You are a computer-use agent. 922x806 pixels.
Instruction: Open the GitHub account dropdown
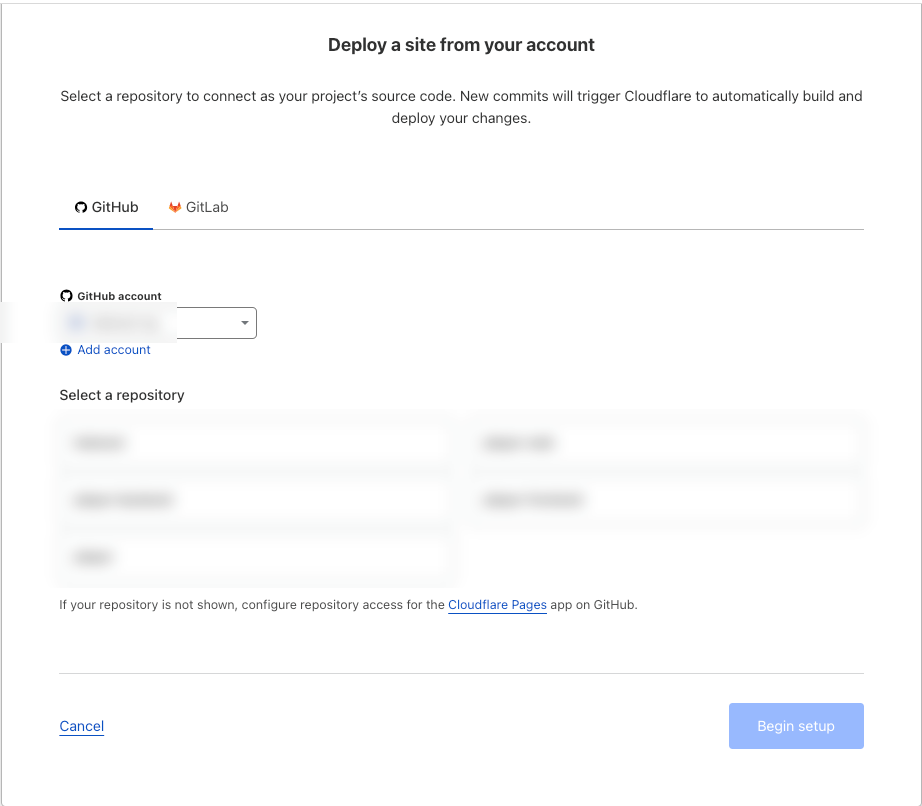coord(155,322)
